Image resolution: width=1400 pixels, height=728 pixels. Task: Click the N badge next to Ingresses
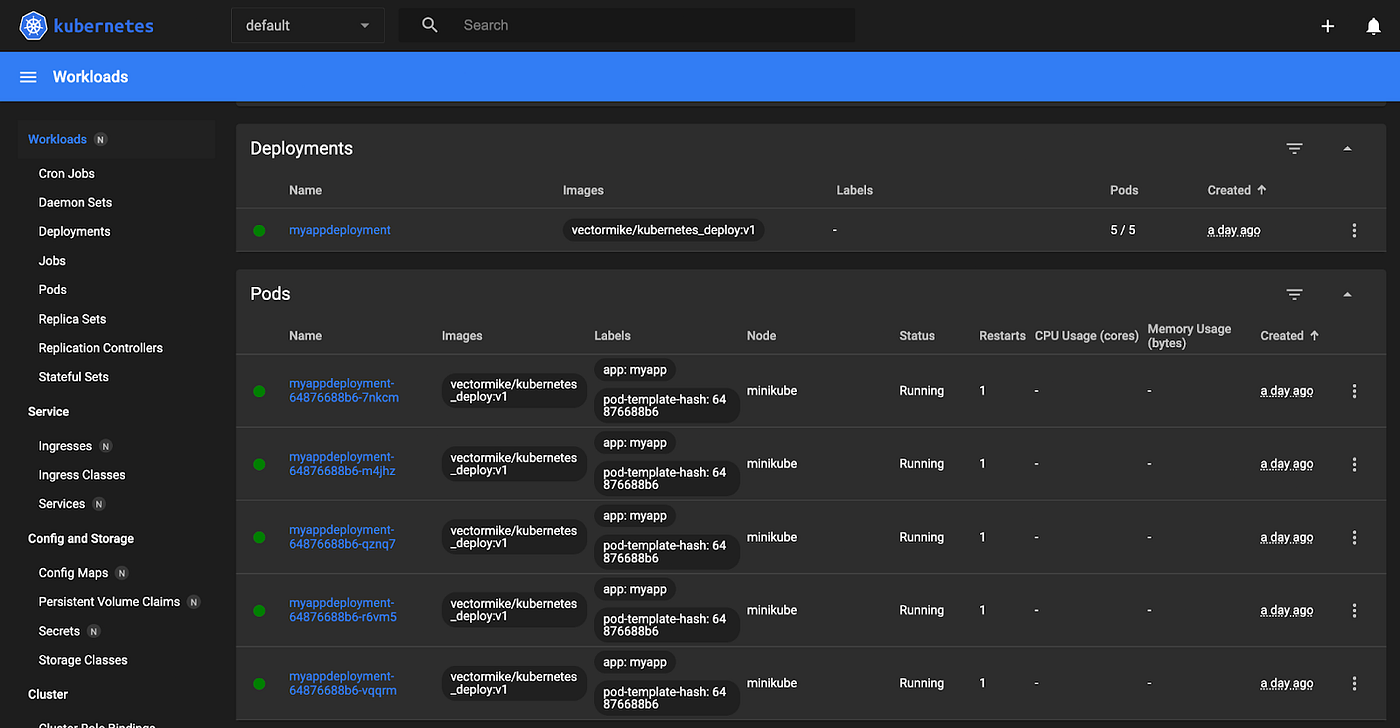(x=106, y=446)
